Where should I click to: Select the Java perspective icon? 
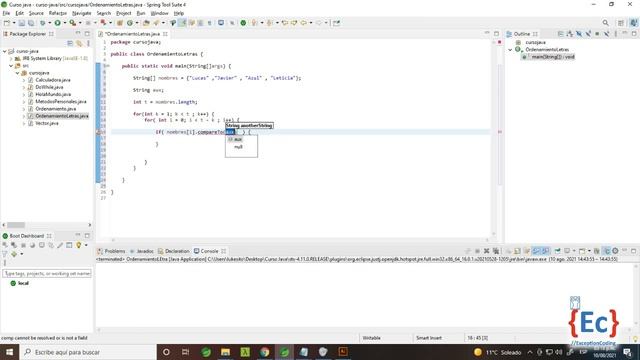pos(633,23)
